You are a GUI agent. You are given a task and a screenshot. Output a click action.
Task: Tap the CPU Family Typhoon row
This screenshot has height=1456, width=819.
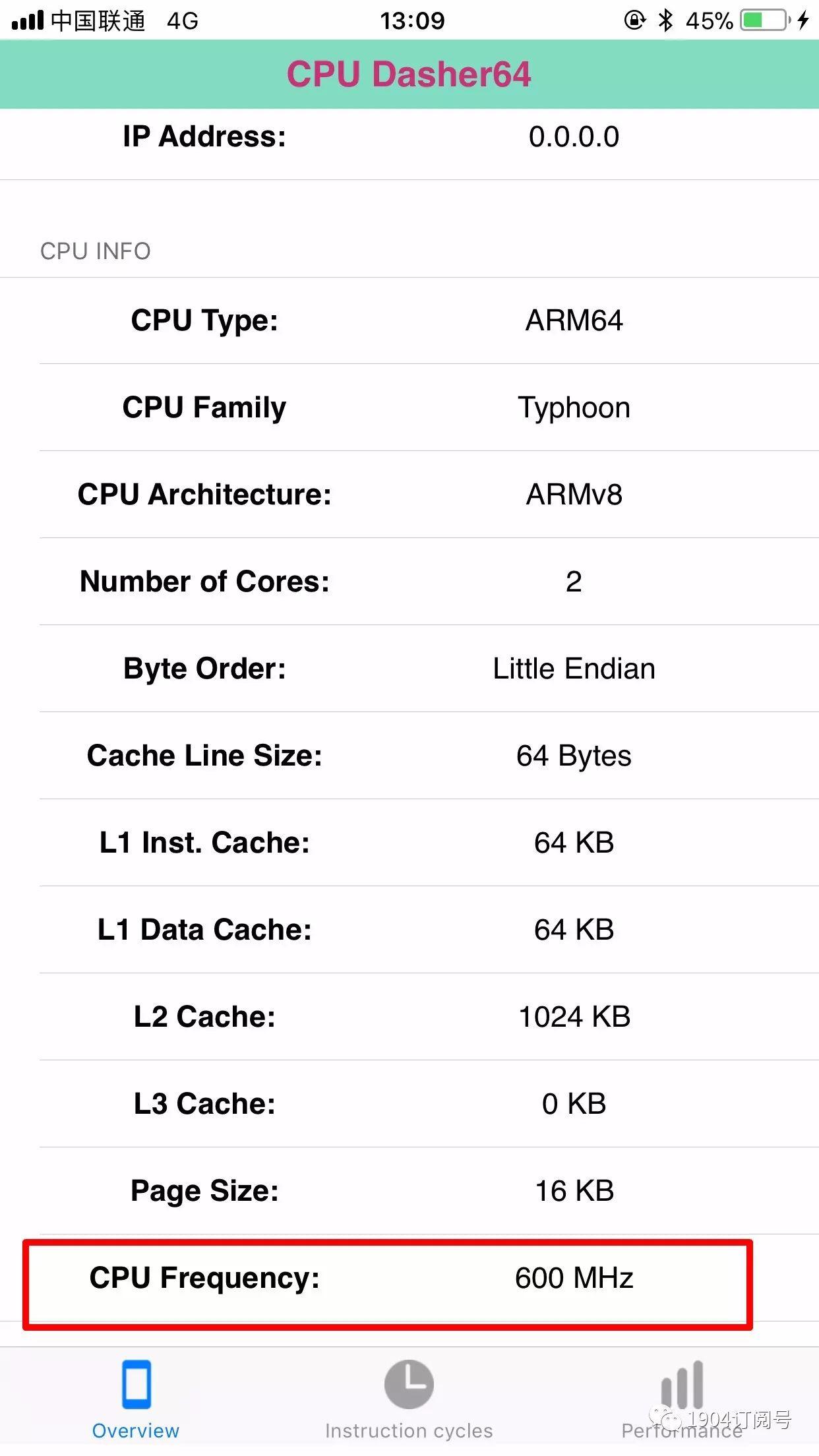[x=409, y=408]
